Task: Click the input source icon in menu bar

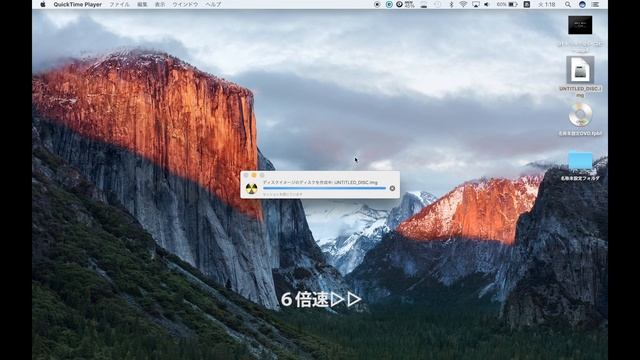Action: pyautogui.click(x=527, y=4)
